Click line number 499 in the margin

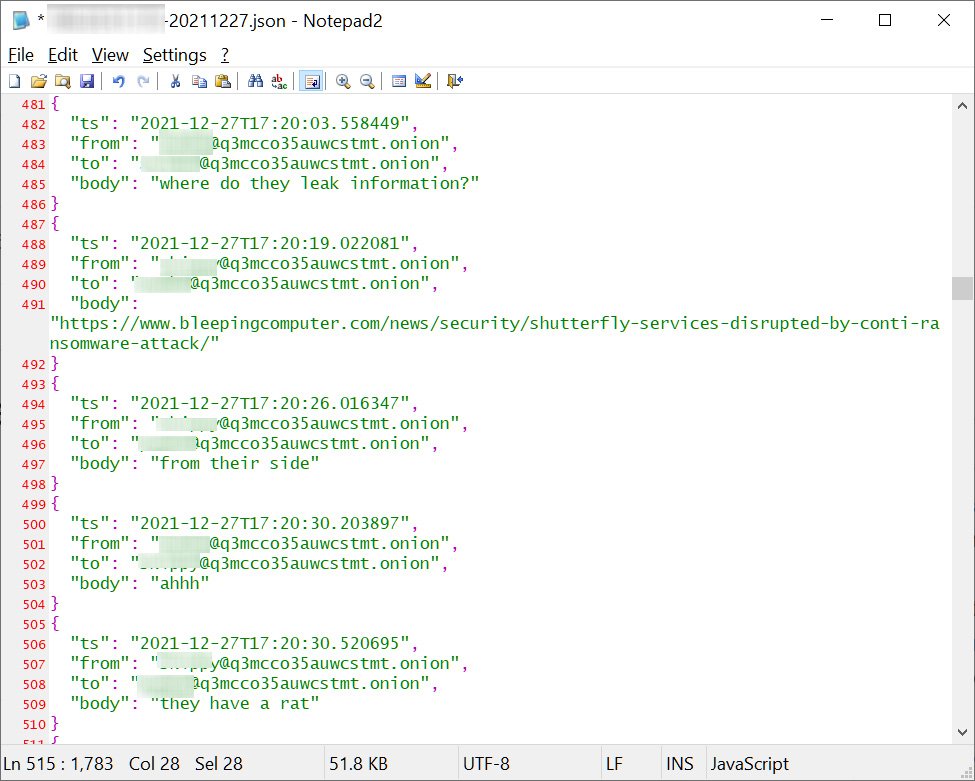(34, 504)
